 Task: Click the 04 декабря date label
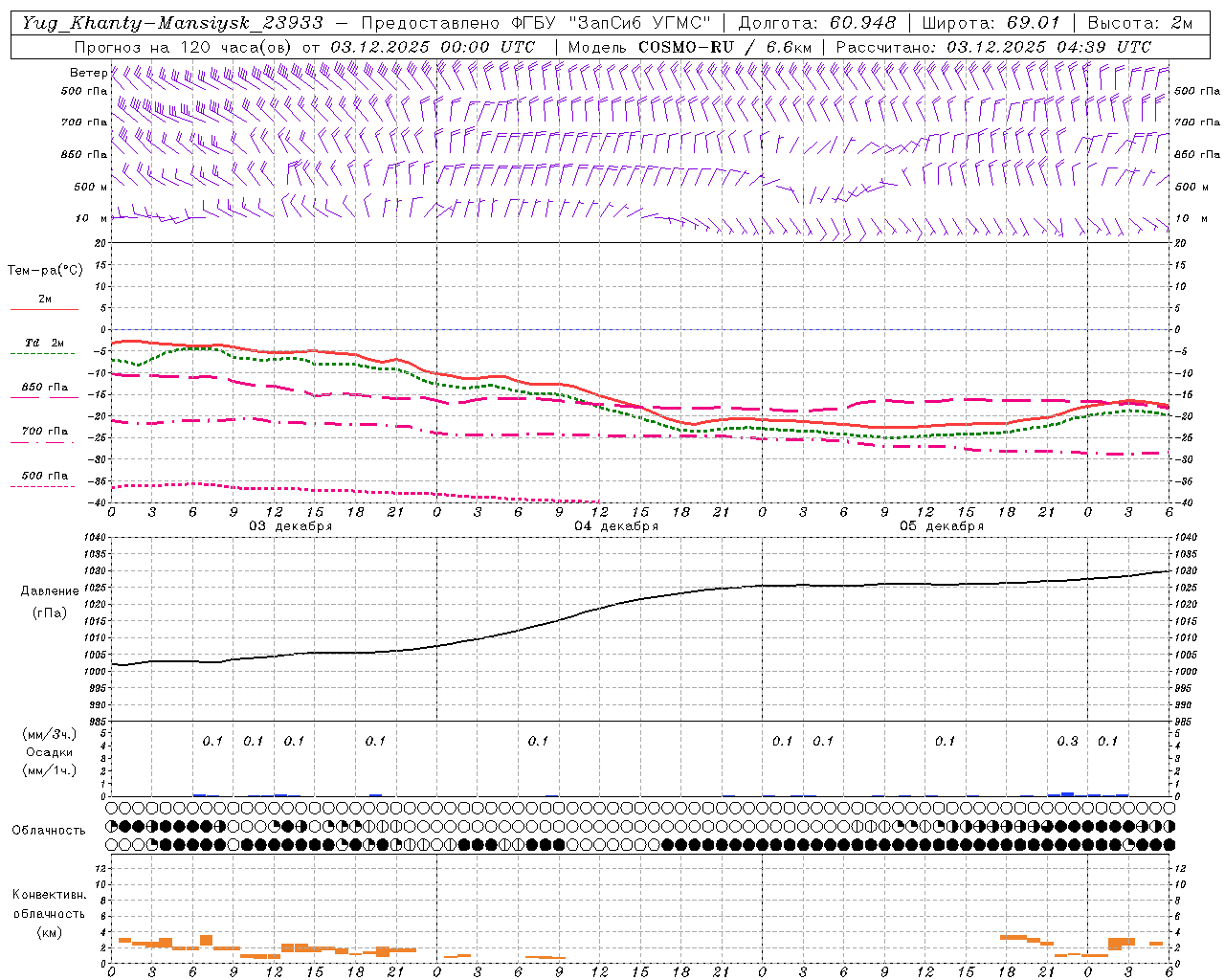pyautogui.click(x=616, y=526)
